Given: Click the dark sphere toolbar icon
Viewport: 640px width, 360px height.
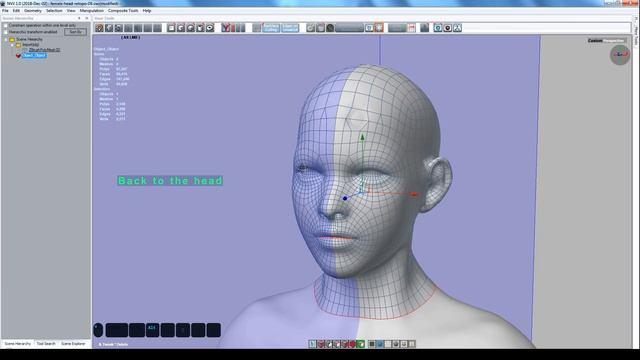Looking at the screenshot, I should (x=330, y=28).
